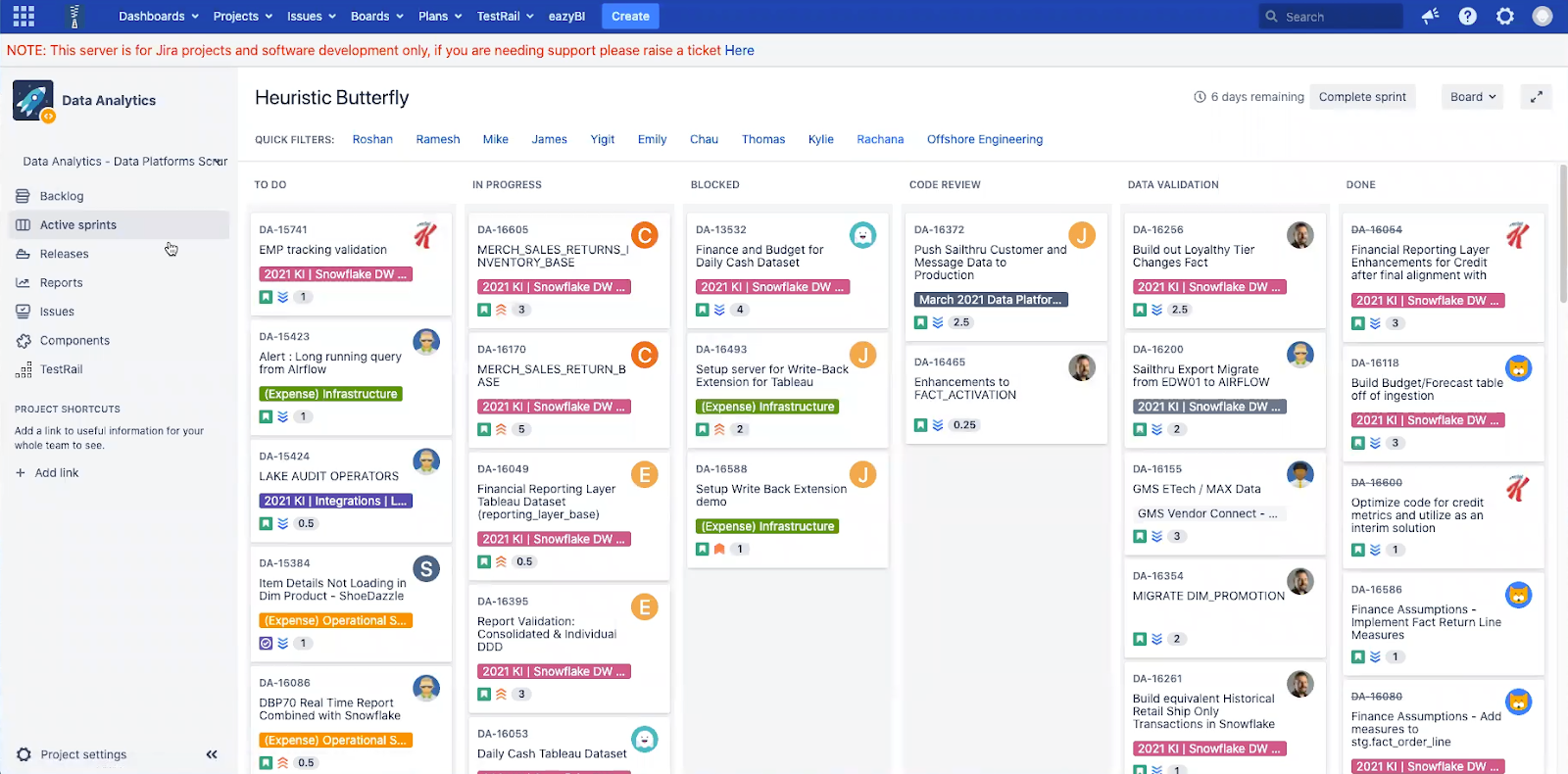
Task: Open the feedback megaphone notifications icon
Action: (1430, 16)
